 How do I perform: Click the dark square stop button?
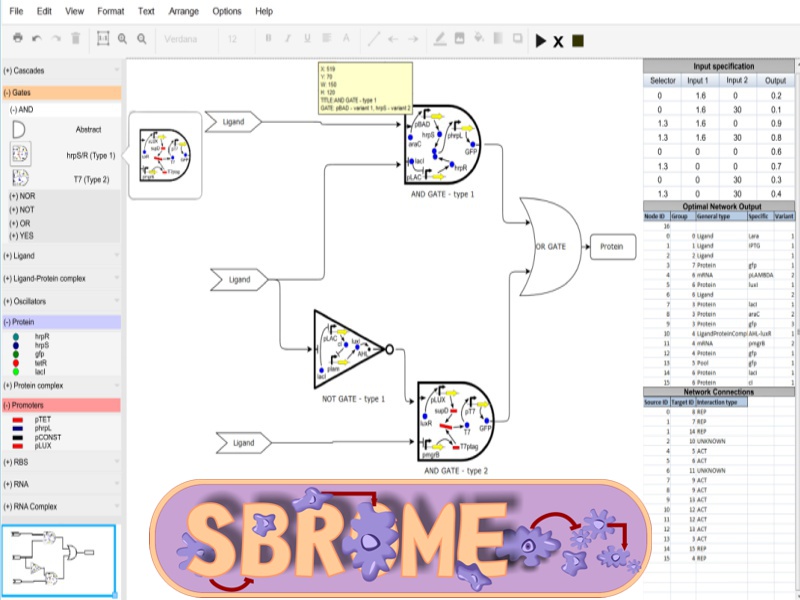(x=578, y=41)
